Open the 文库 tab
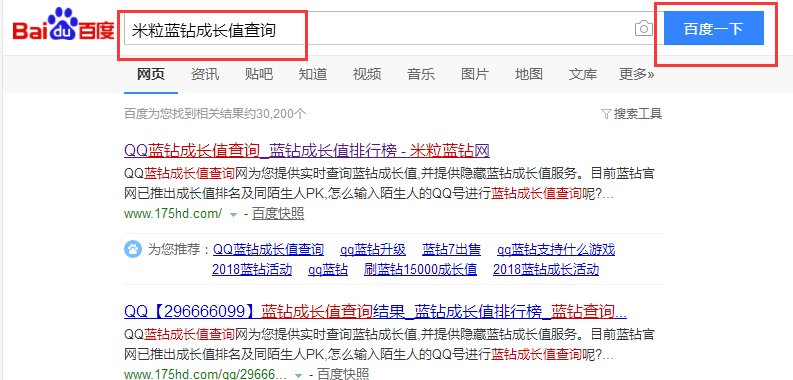 coord(583,74)
